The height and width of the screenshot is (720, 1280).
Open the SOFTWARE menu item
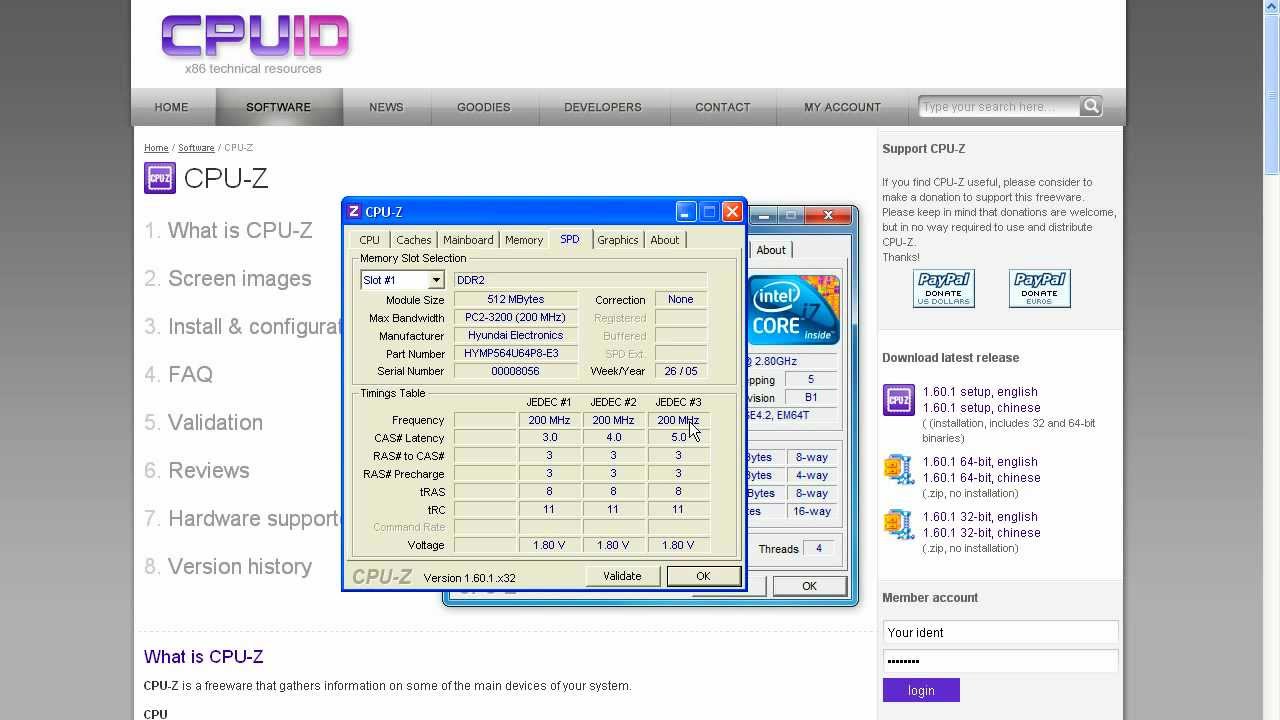pos(278,107)
